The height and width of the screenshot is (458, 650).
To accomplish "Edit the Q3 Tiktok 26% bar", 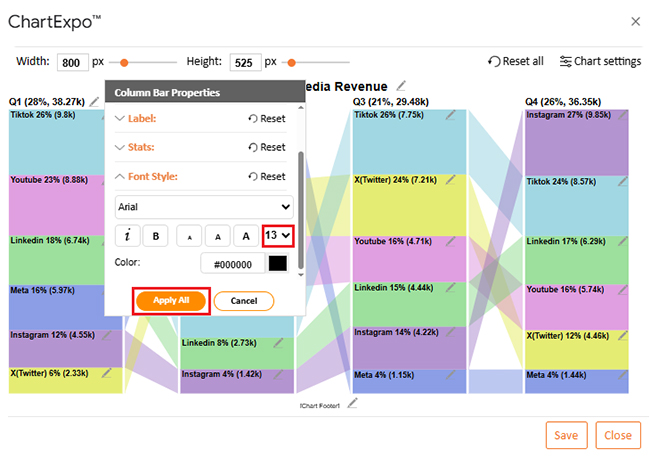I will tap(451, 115).
